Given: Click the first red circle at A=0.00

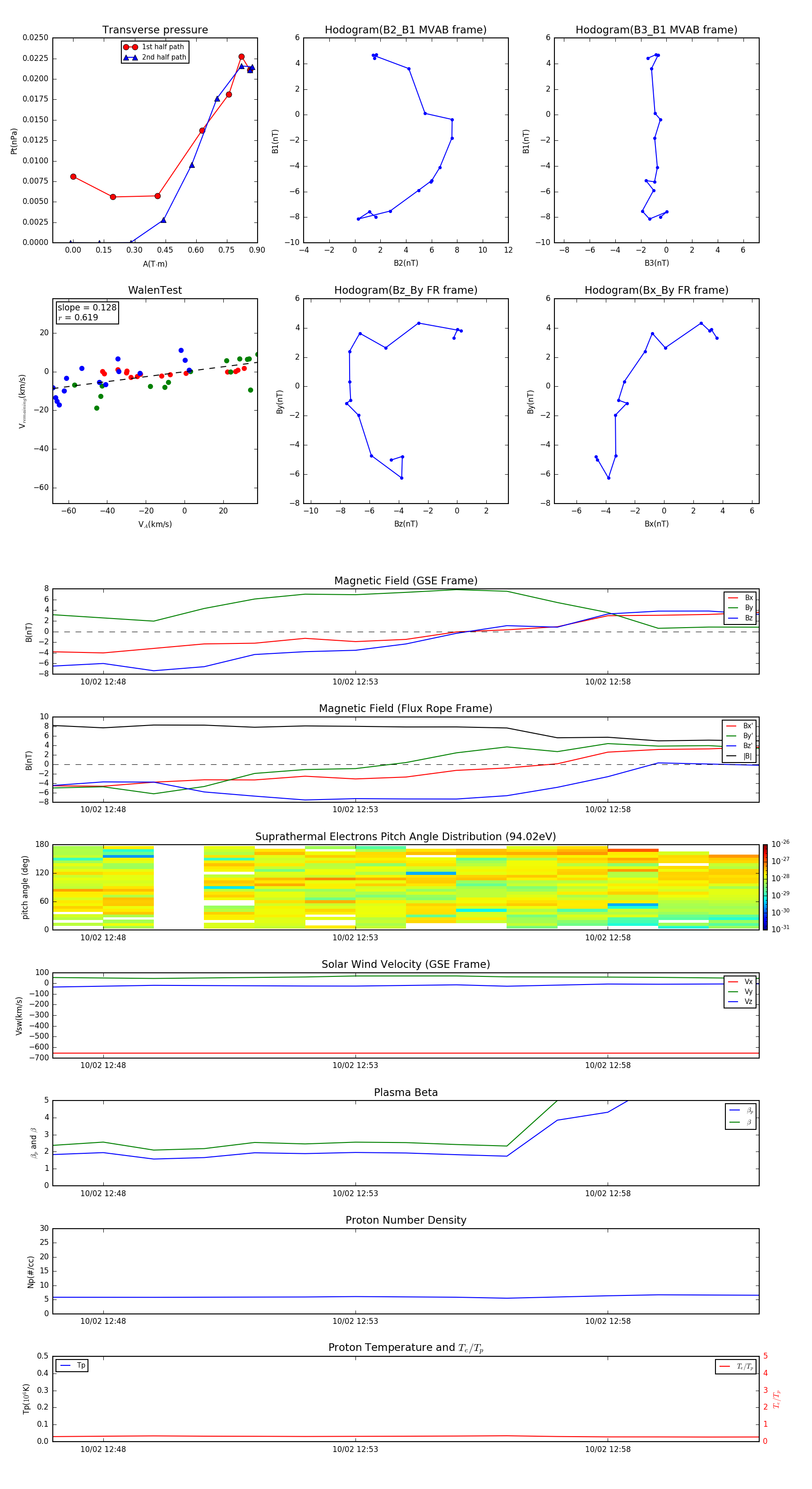Looking at the screenshot, I should pyautogui.click(x=73, y=177).
